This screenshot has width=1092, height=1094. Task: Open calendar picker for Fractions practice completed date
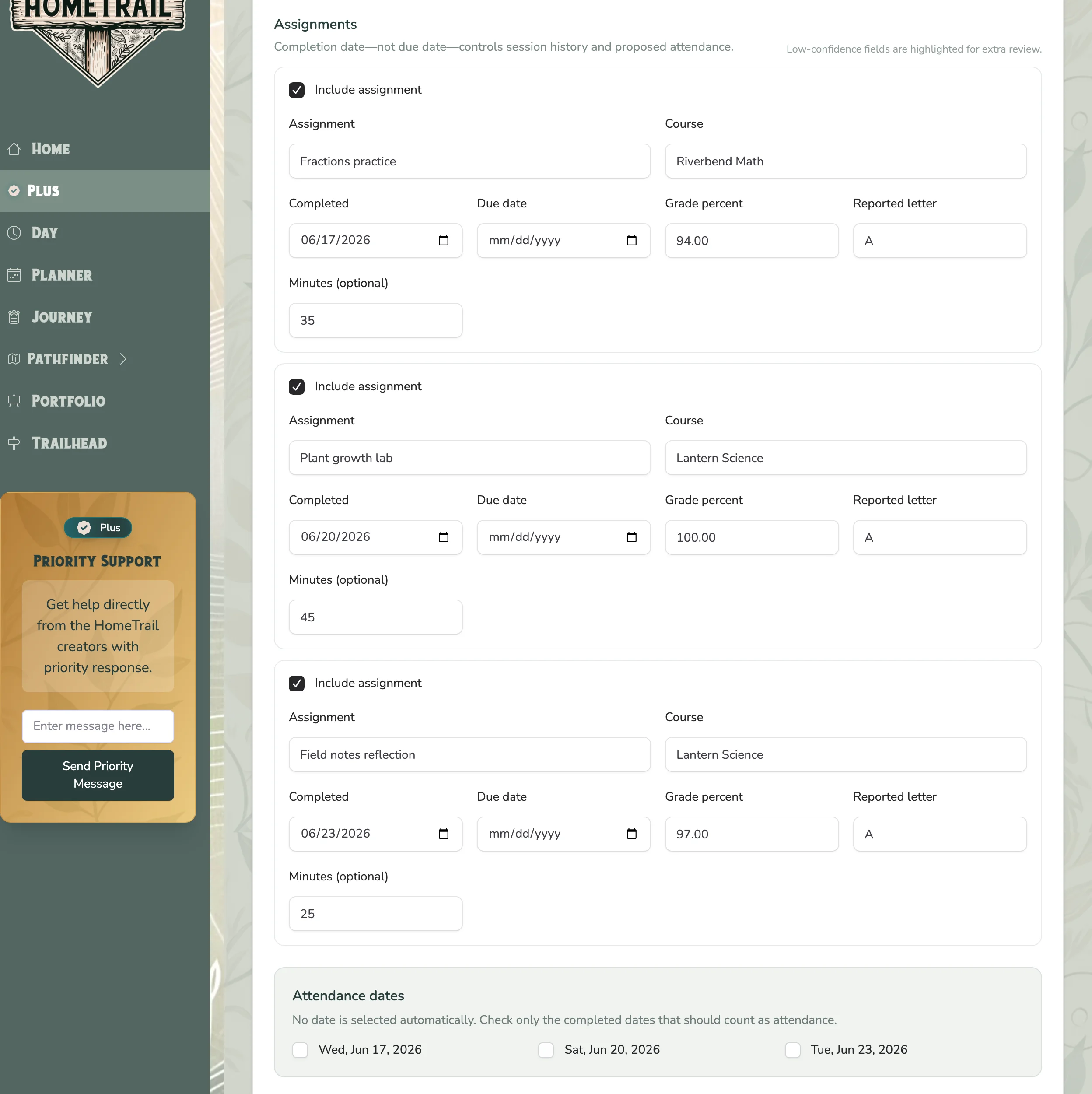coord(443,241)
